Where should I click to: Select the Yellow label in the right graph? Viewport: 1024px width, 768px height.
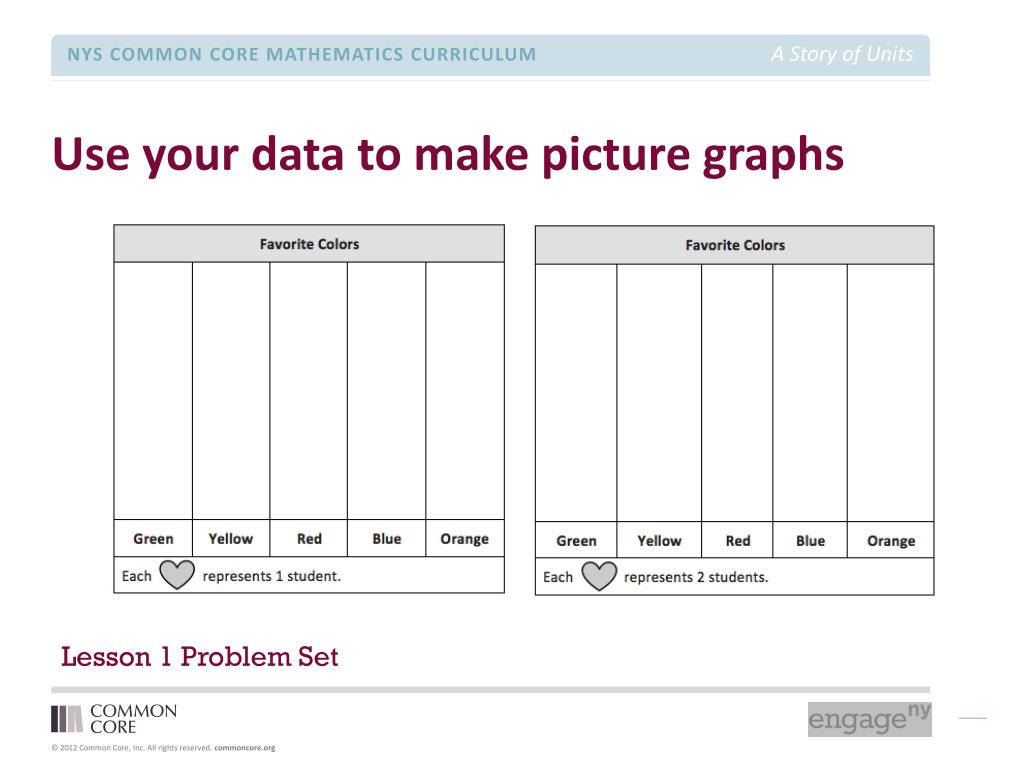click(659, 541)
